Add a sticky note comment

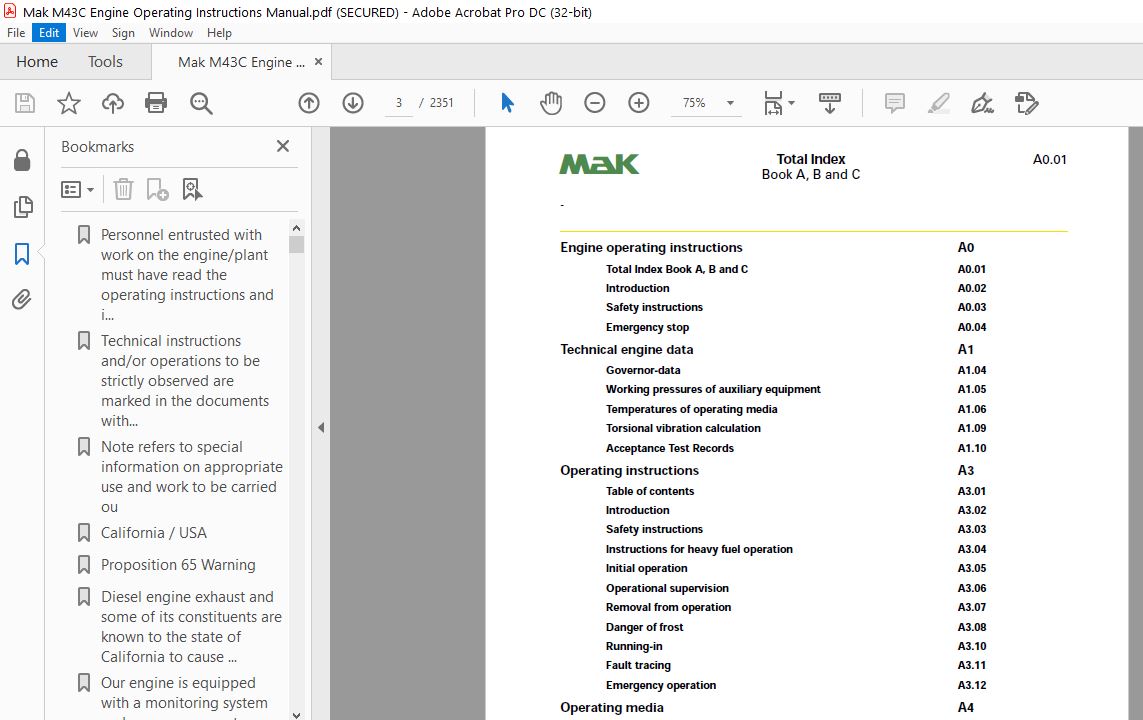pos(894,103)
